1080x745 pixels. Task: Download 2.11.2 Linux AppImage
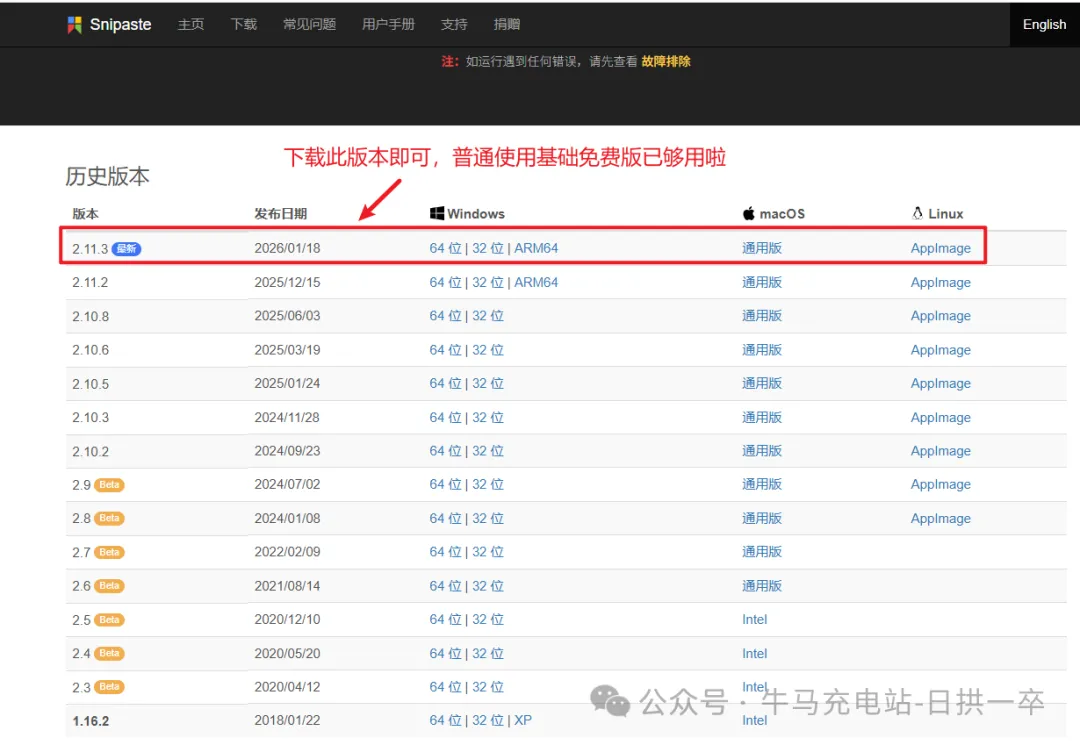pyautogui.click(x=940, y=282)
